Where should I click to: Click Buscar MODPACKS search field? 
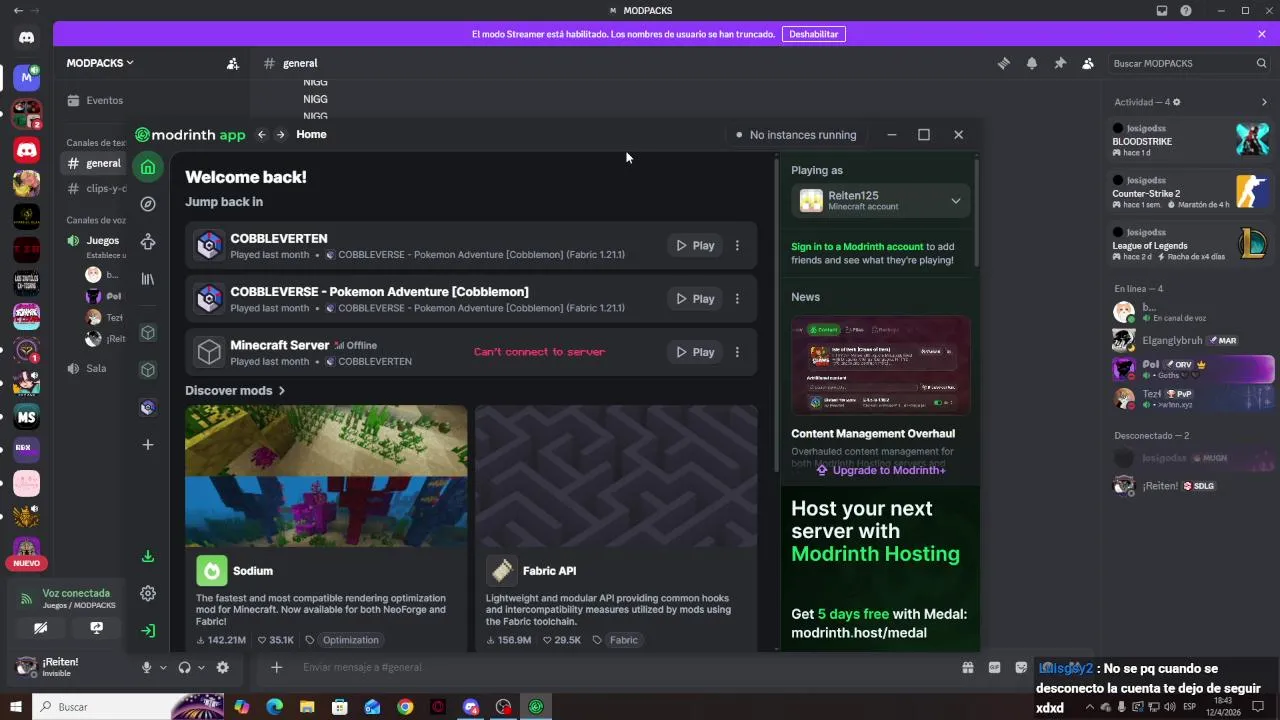[1189, 63]
